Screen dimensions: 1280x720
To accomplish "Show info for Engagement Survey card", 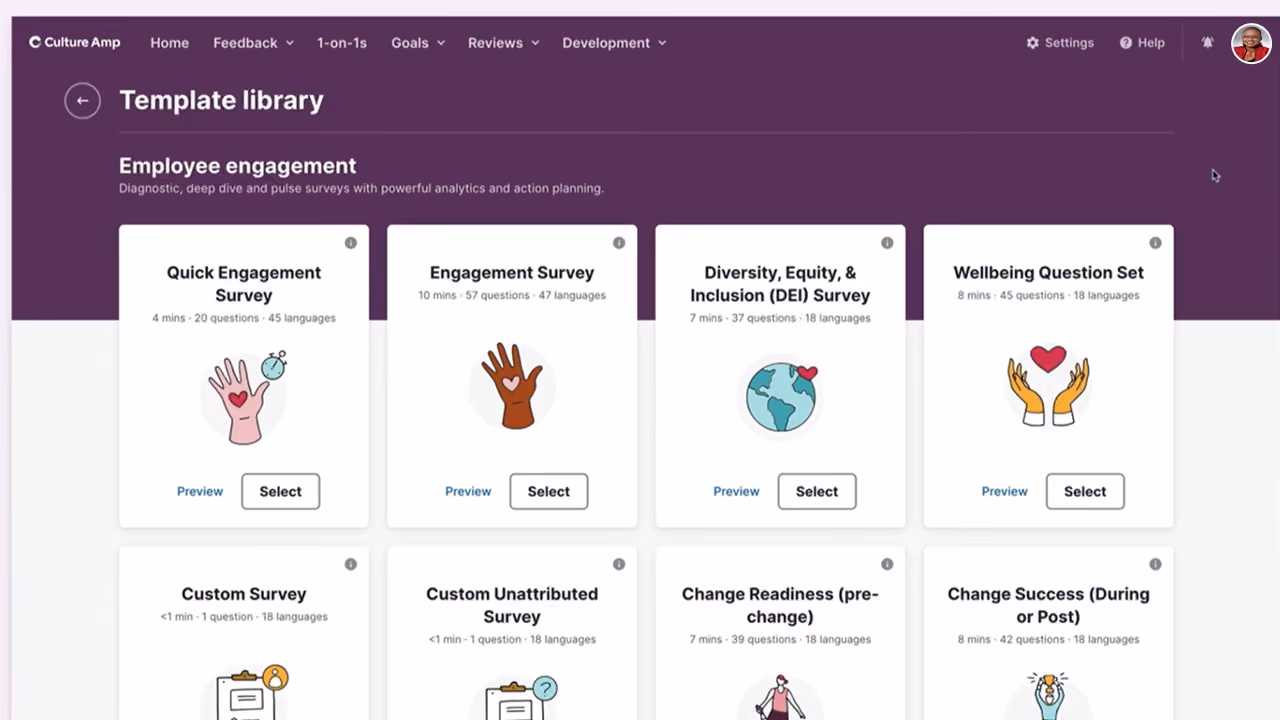I will point(619,243).
